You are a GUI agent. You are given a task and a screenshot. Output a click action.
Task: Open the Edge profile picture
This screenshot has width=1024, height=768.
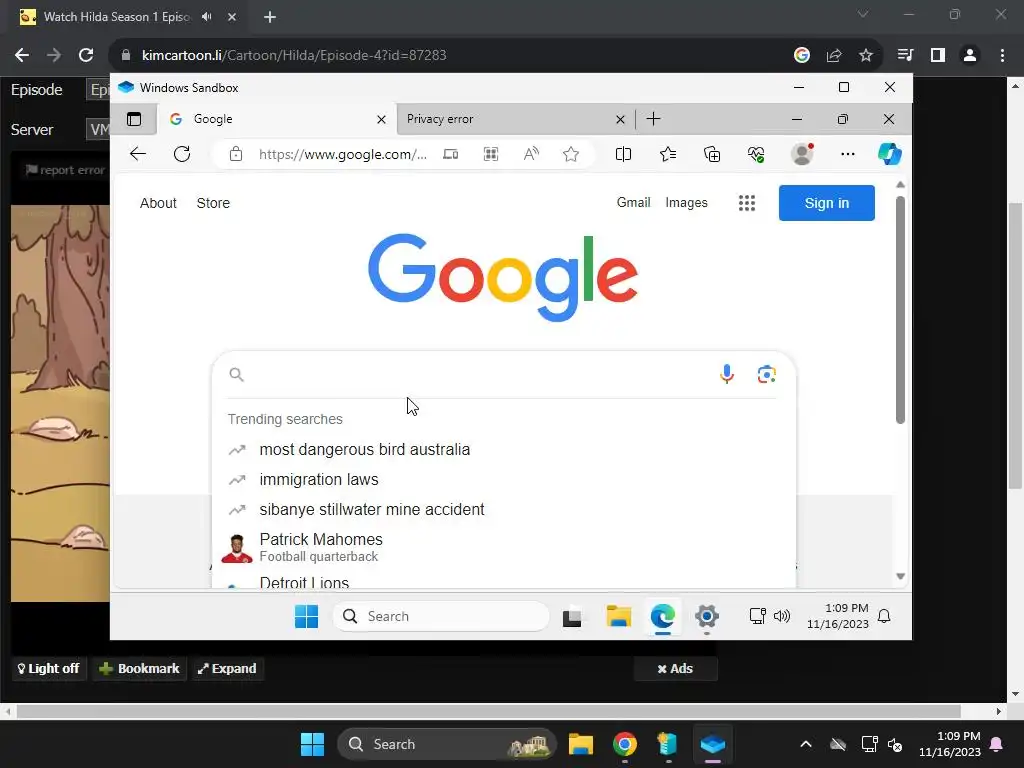[802, 154]
